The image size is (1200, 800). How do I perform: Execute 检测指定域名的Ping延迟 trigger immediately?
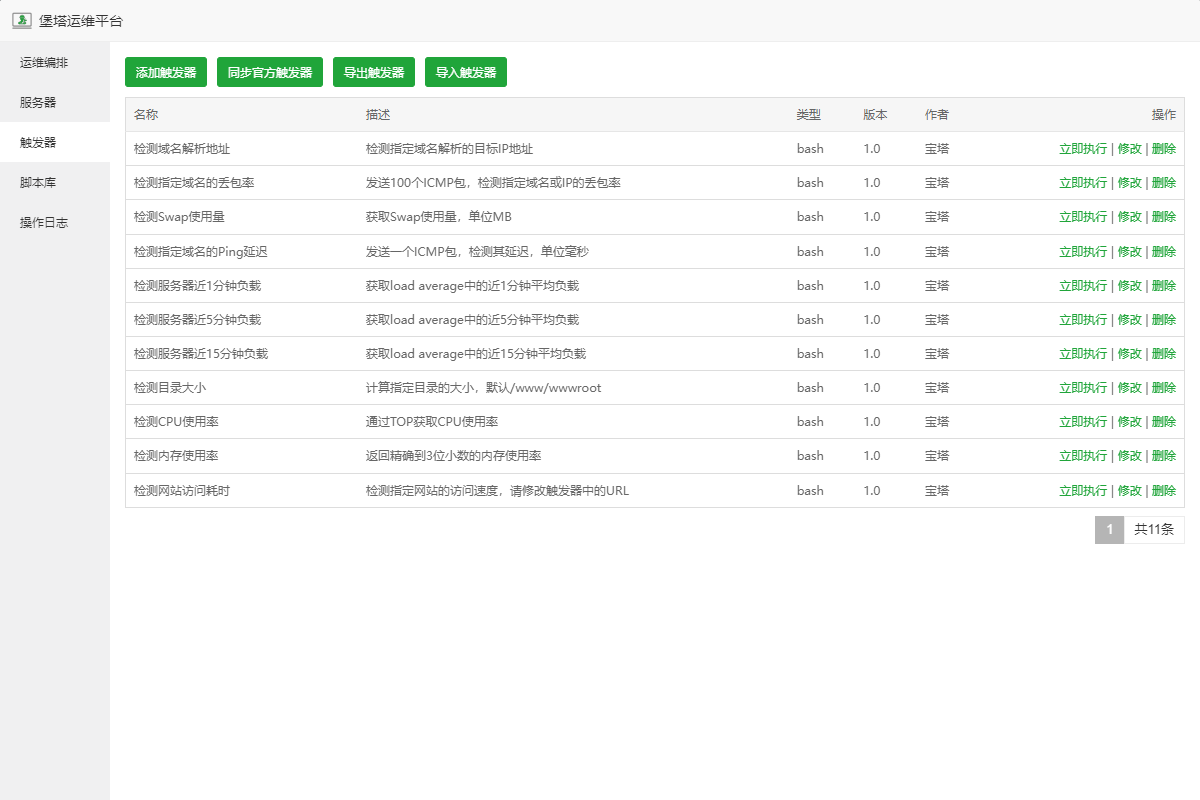pos(1082,252)
